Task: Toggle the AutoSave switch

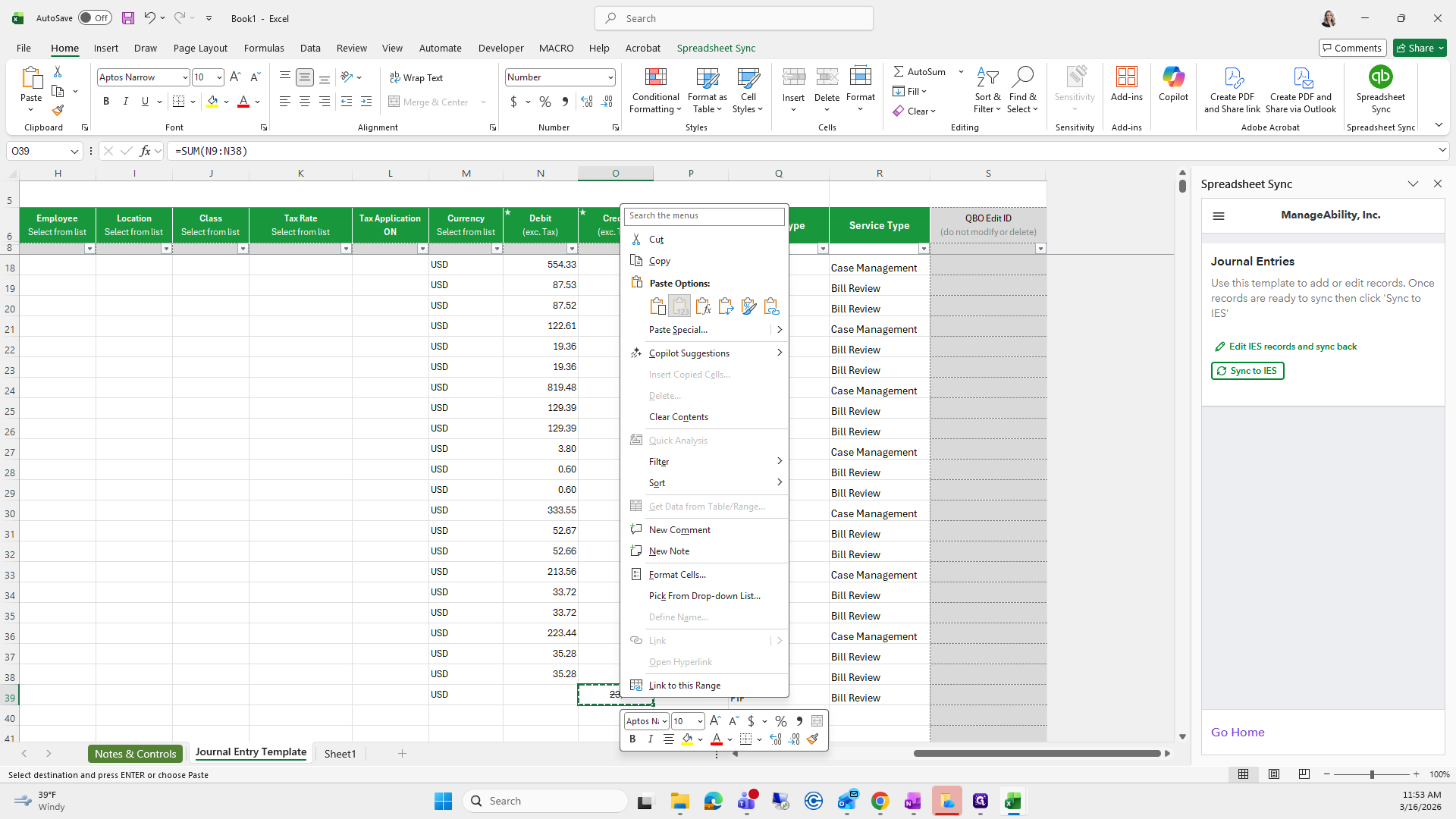Action: [x=95, y=18]
